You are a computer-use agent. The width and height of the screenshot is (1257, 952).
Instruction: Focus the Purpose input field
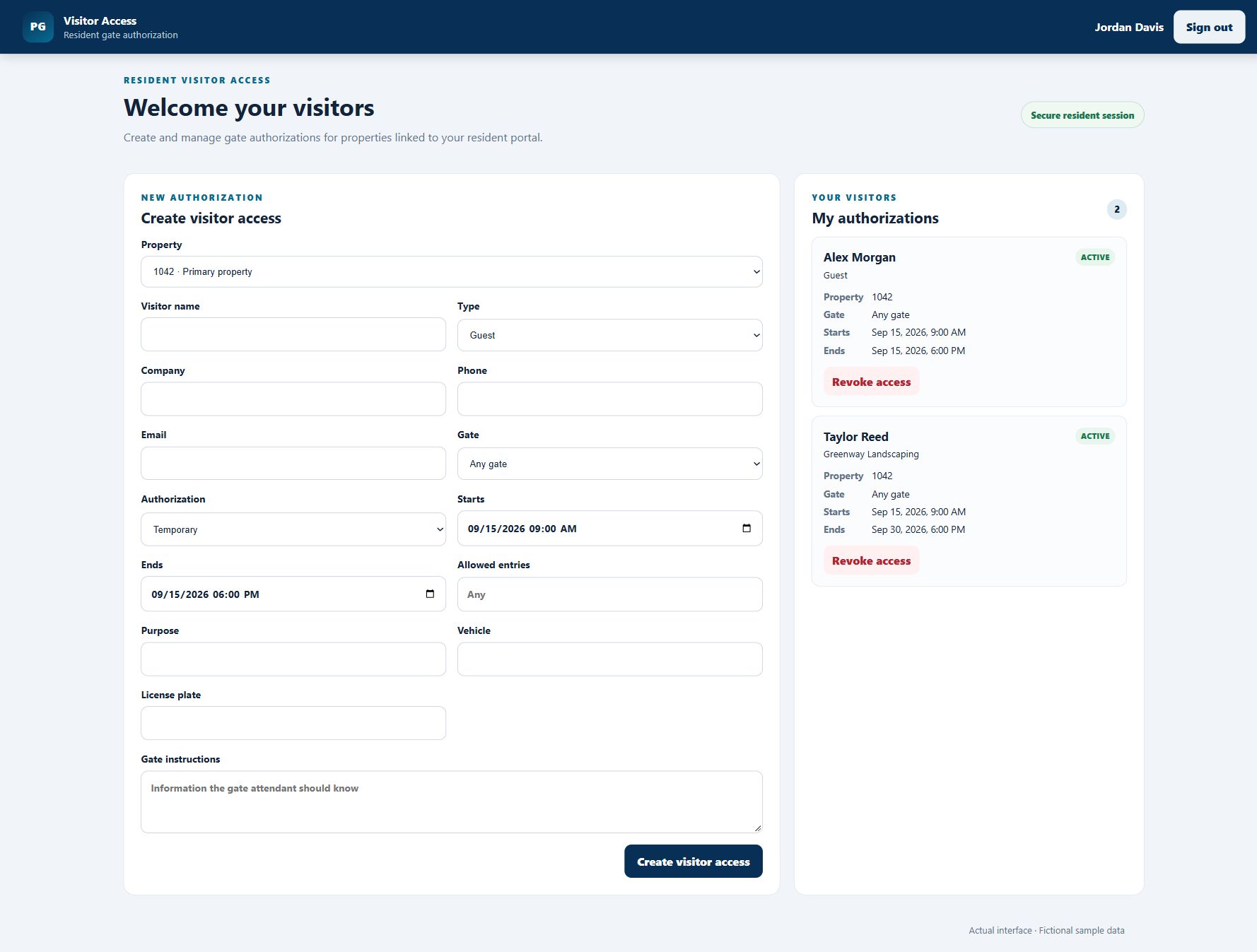[x=293, y=659]
